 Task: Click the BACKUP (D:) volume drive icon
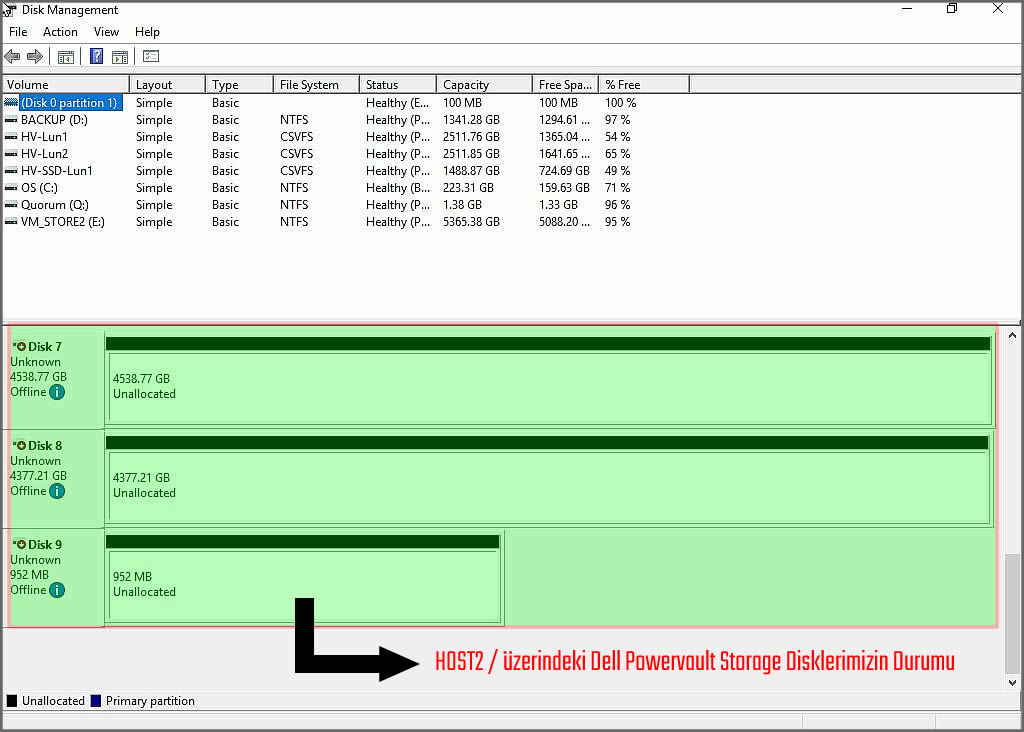(11, 120)
